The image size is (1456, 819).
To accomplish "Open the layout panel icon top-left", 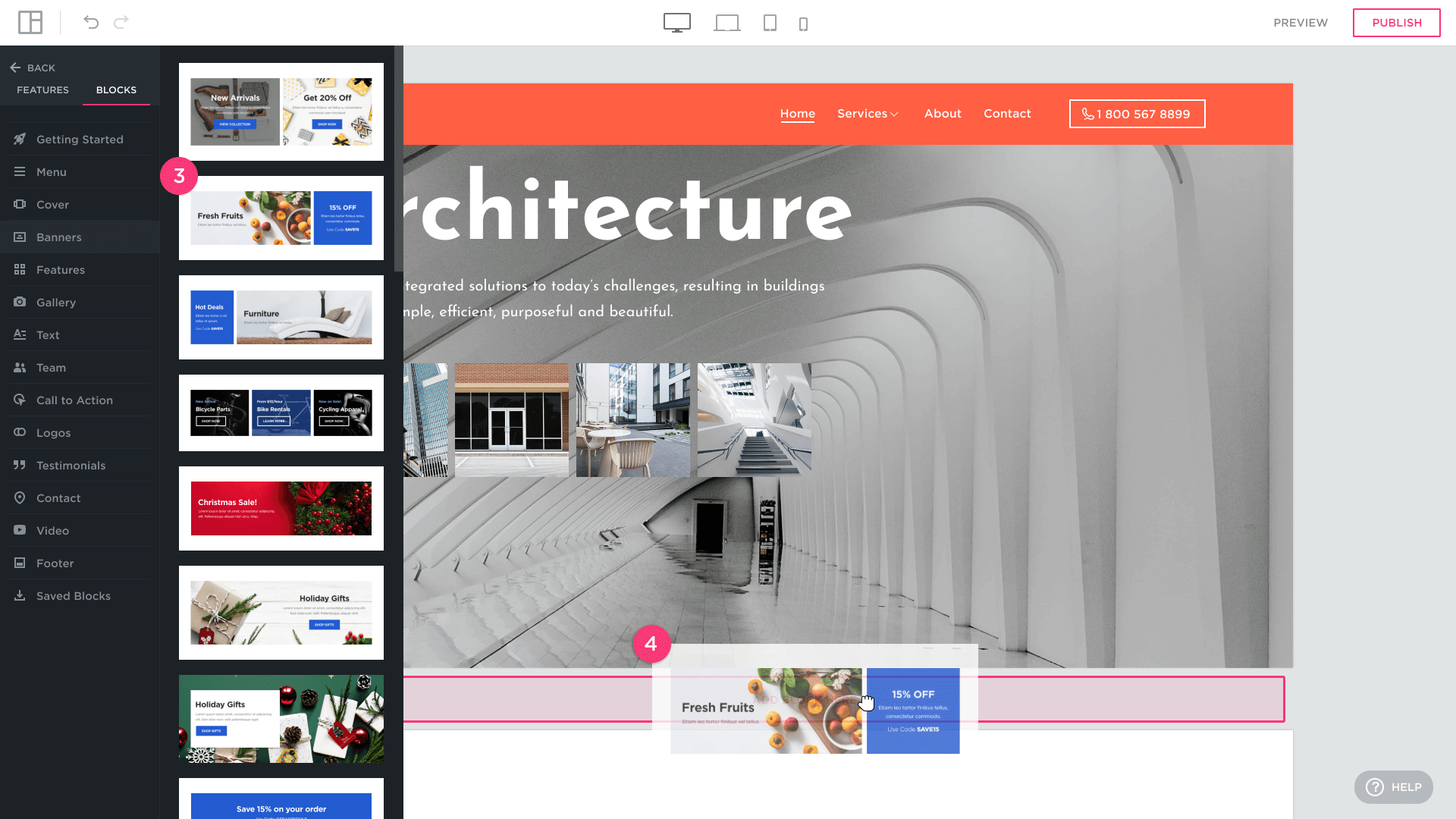I will tap(30, 23).
